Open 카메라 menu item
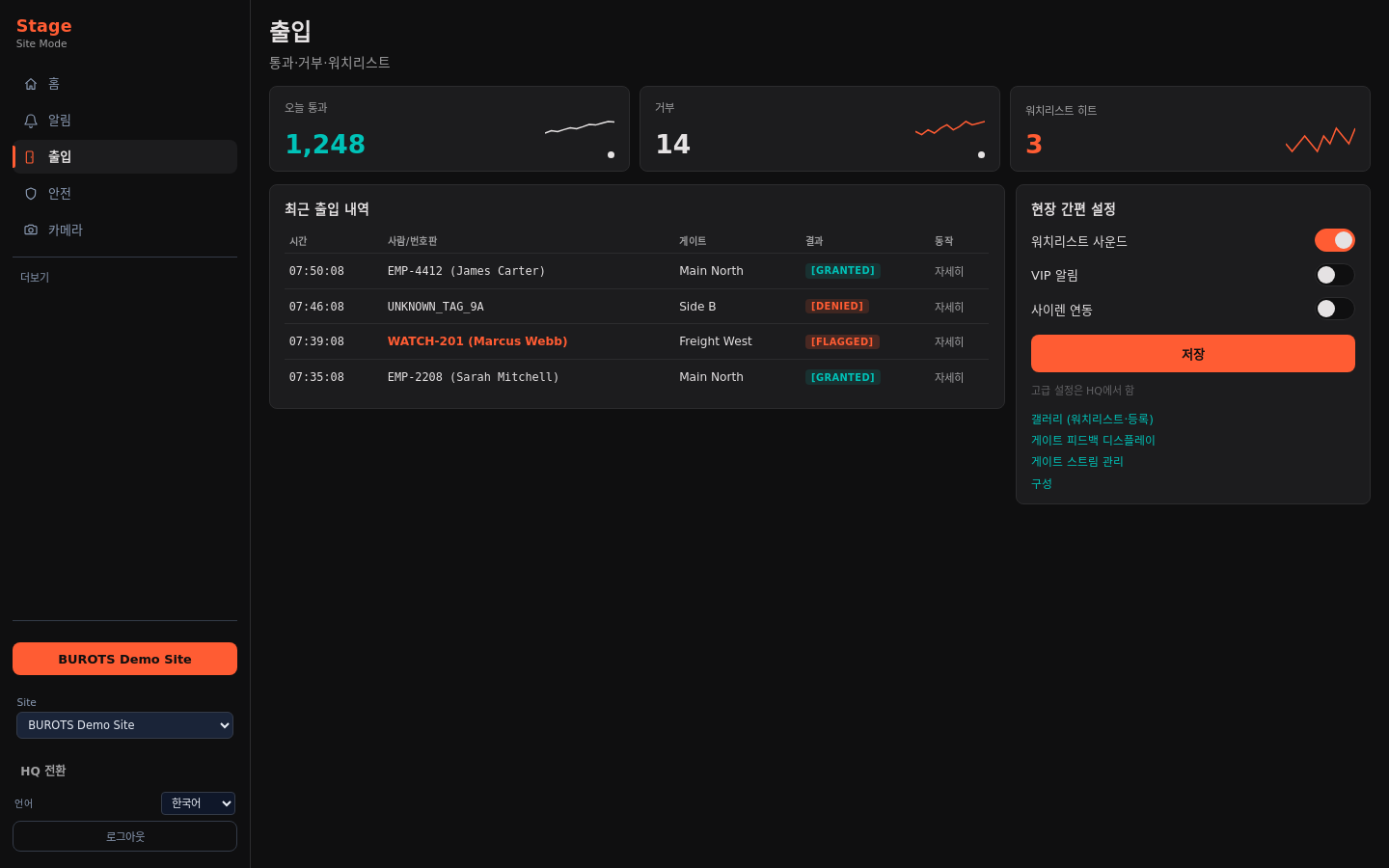The image size is (1389, 868). pyautogui.click(x=124, y=231)
